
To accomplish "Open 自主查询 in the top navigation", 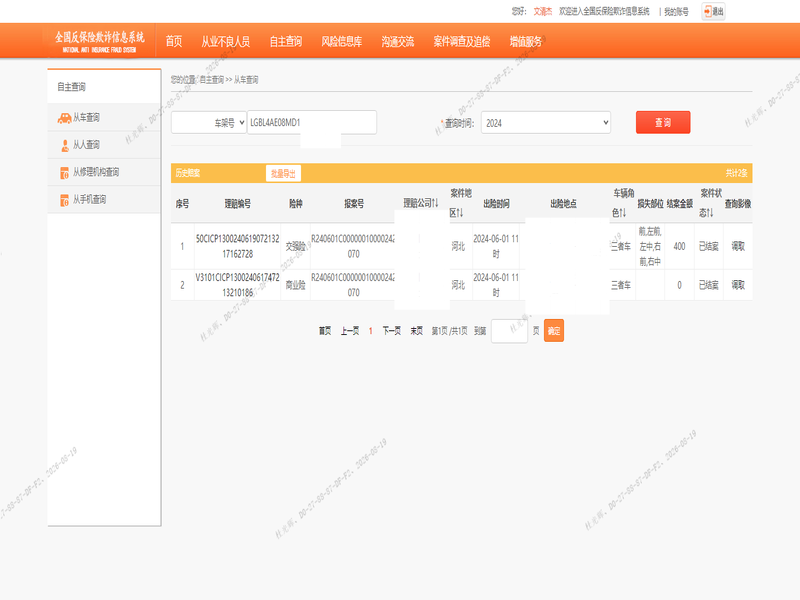I will click(286, 41).
